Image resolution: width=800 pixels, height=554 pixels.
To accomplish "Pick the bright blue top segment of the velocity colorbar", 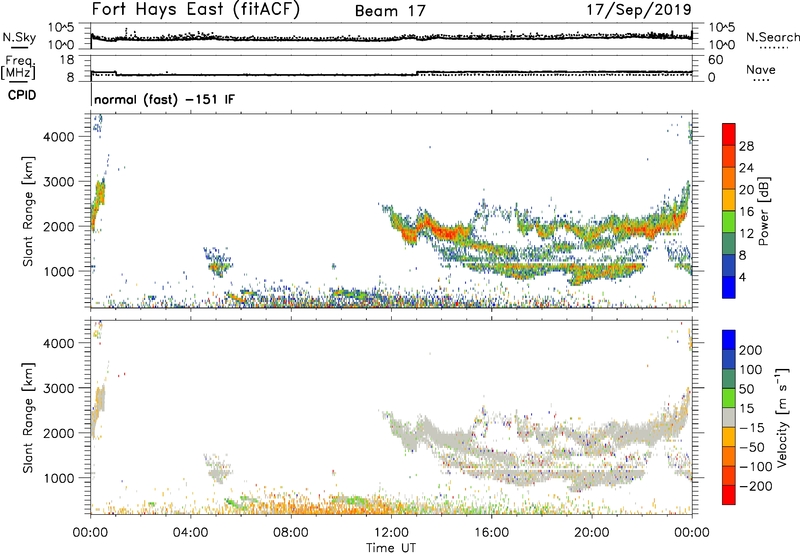I will 729,340.
